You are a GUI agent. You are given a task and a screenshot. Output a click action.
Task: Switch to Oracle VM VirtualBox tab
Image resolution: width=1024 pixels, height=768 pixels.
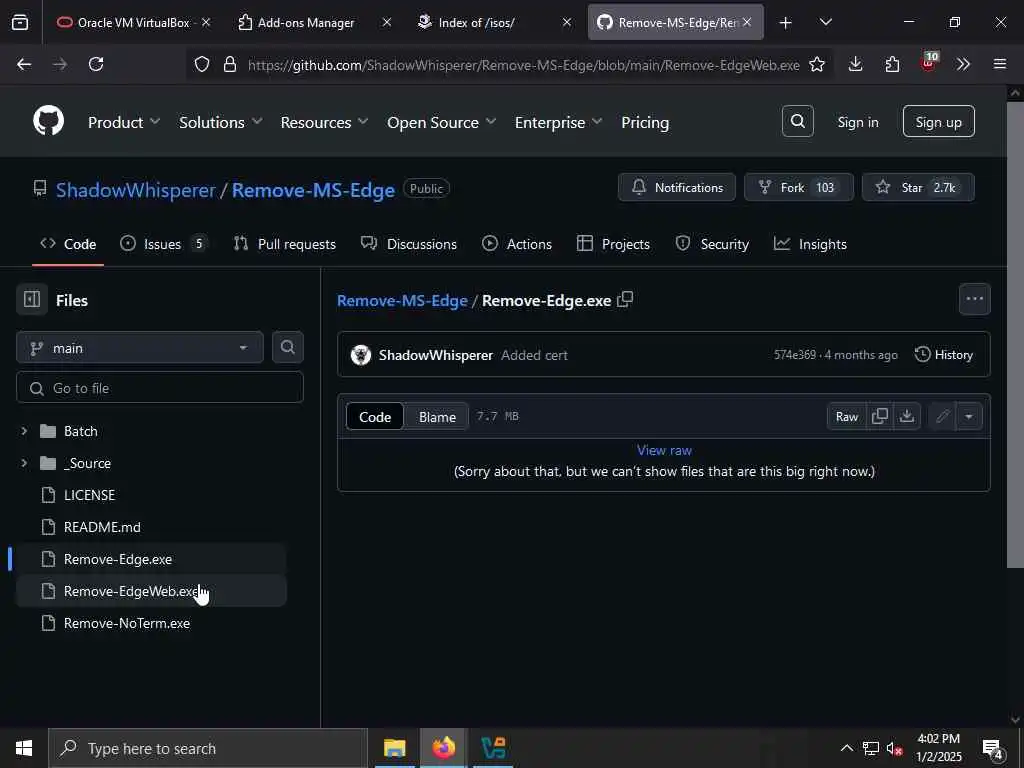click(x=133, y=22)
